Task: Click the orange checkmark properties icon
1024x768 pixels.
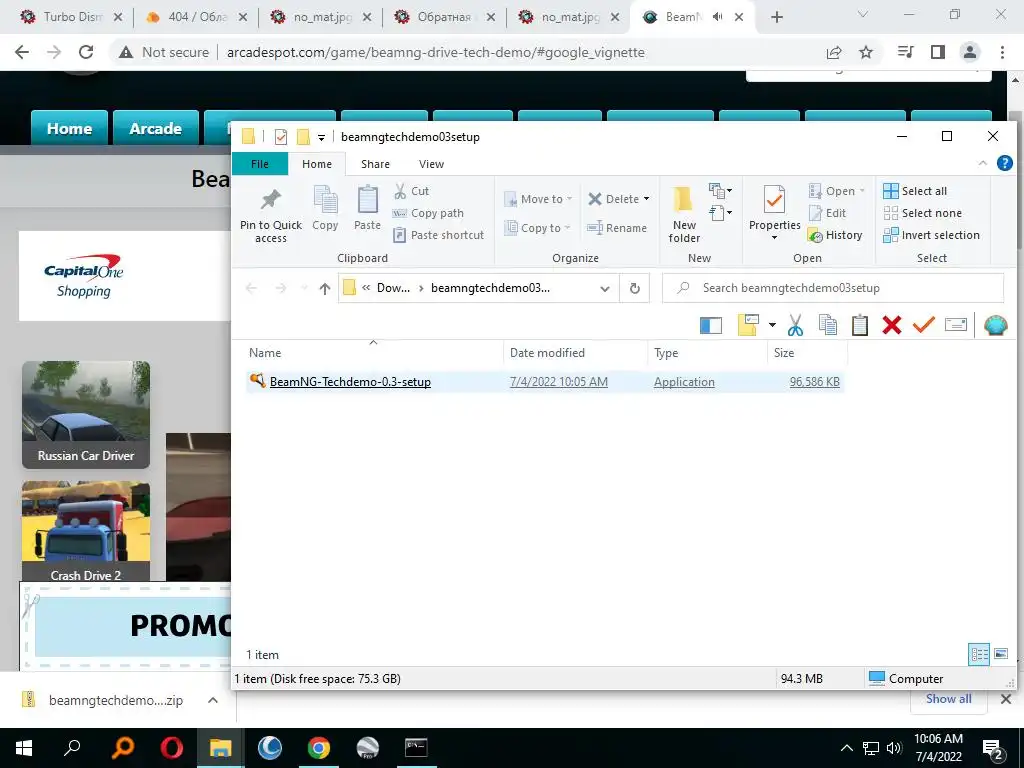Action: [x=923, y=324]
